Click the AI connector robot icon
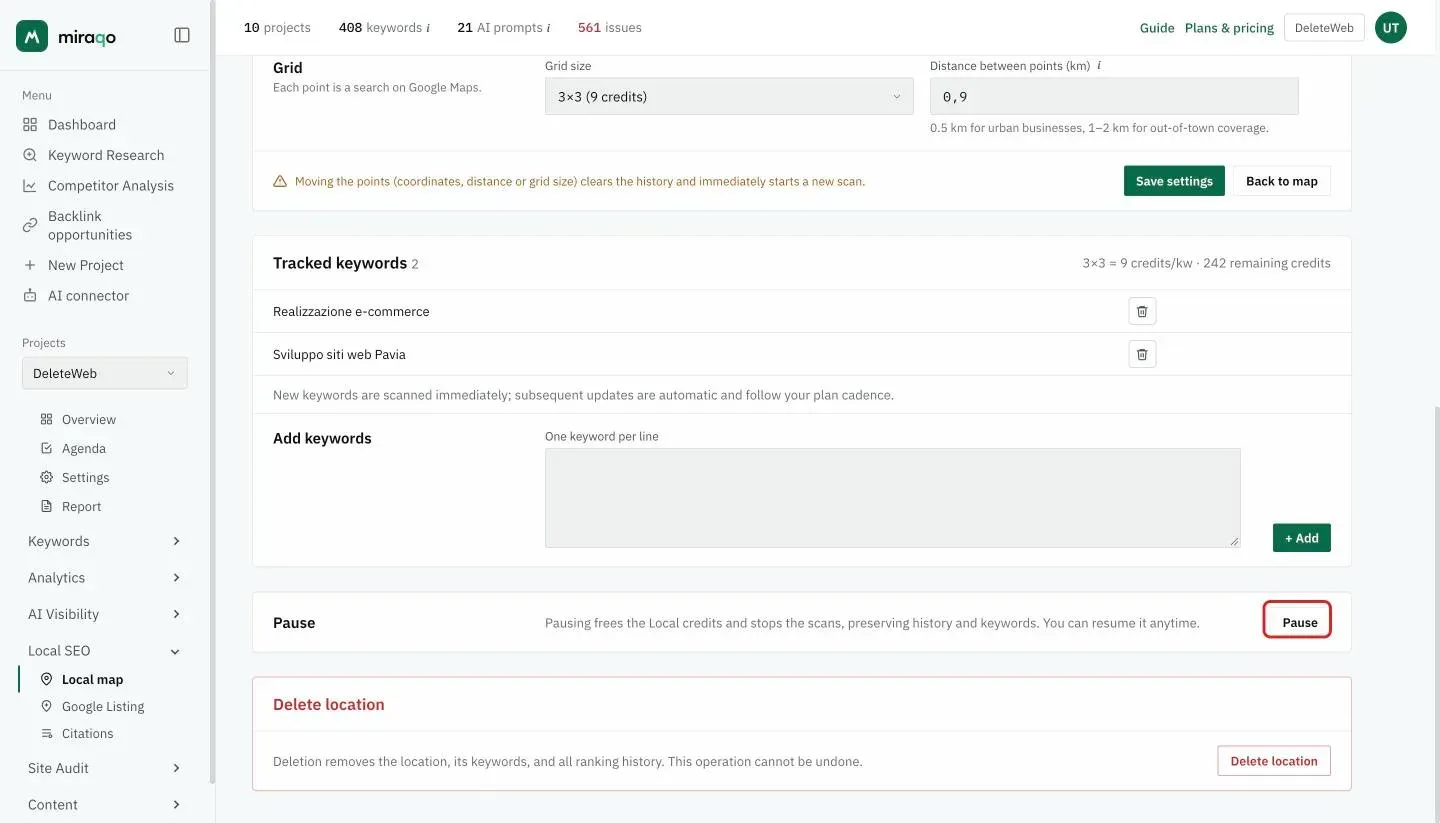 [x=30, y=296]
